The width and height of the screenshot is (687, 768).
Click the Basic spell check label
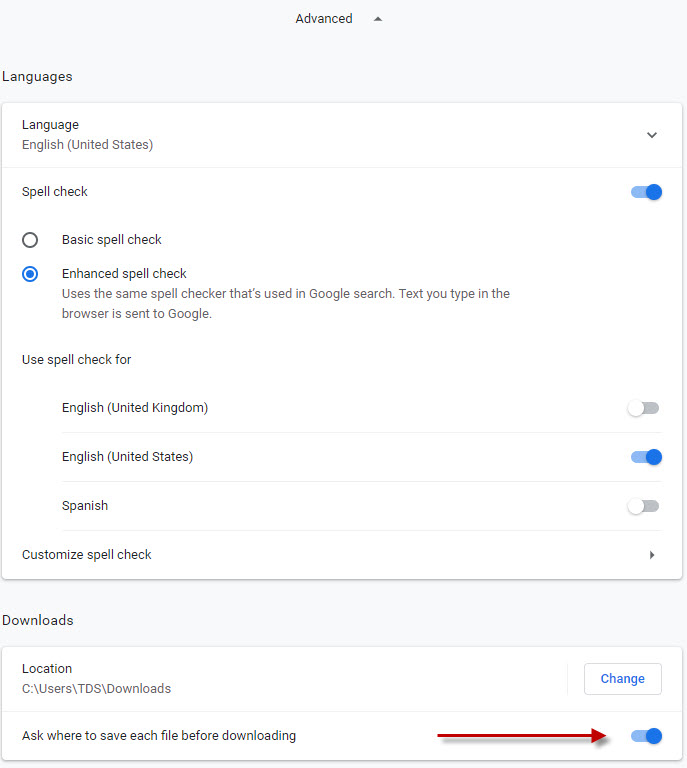click(112, 240)
